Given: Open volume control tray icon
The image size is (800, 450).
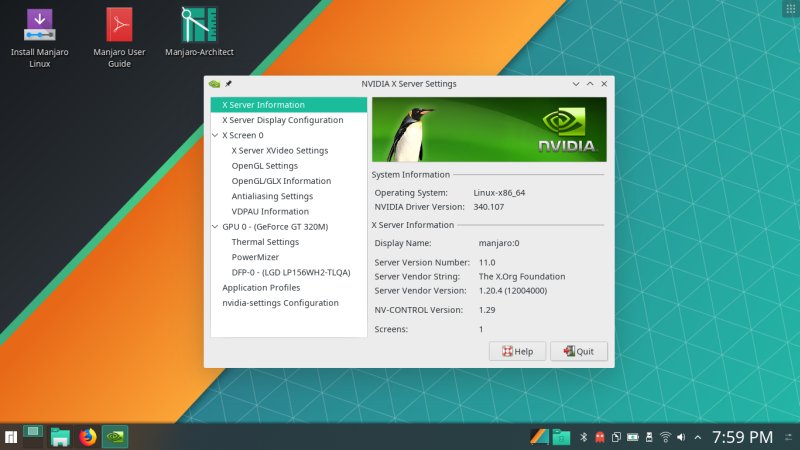Looking at the screenshot, I should coord(681,437).
